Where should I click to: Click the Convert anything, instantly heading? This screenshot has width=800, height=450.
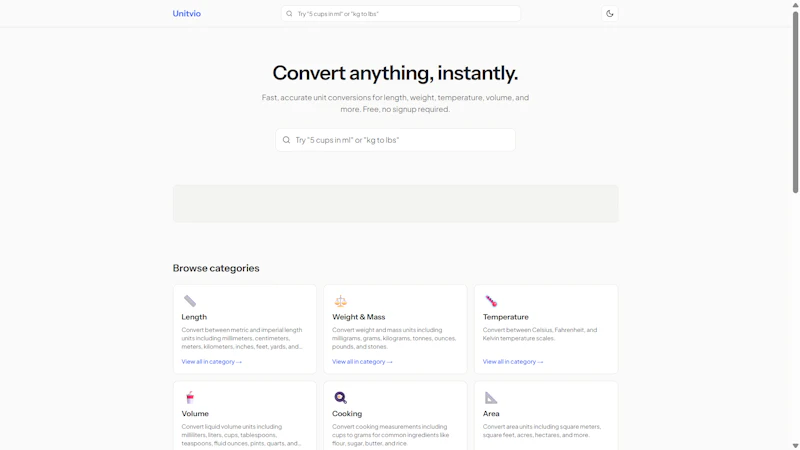coord(395,73)
